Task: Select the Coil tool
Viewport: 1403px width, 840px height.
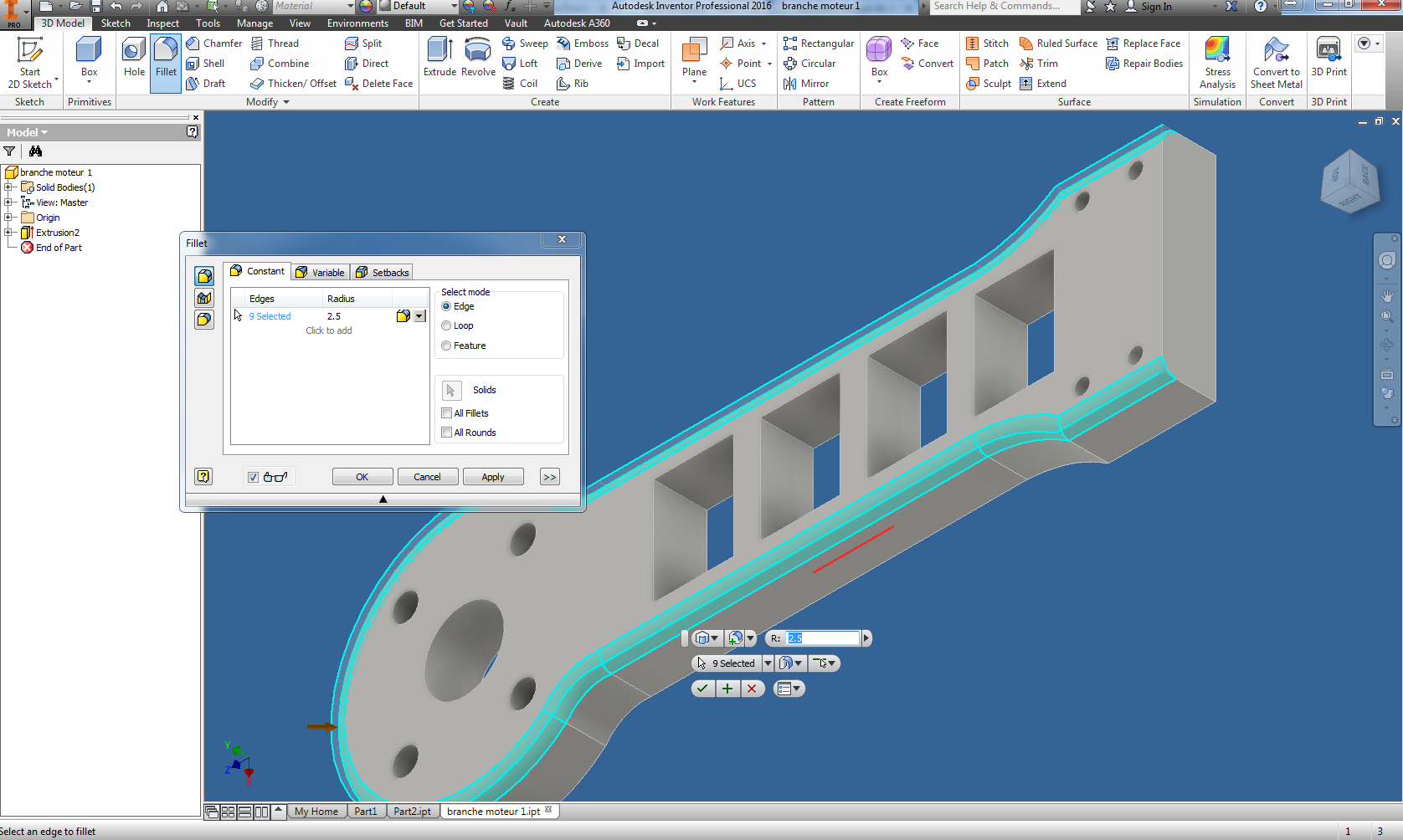Action: pyautogui.click(x=520, y=84)
